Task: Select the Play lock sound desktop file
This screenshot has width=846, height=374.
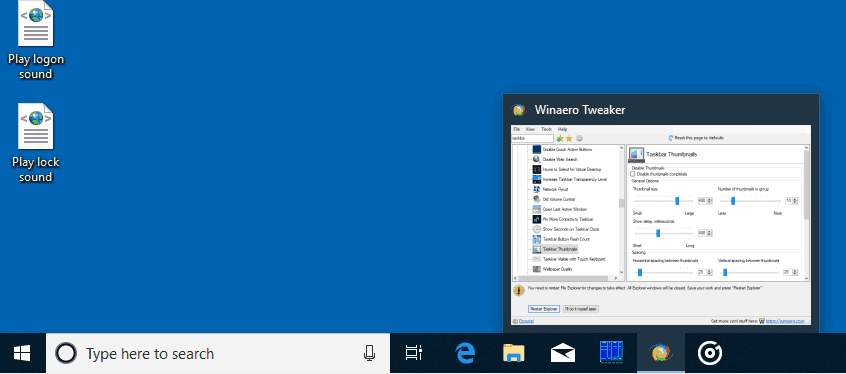Action: coord(36,144)
